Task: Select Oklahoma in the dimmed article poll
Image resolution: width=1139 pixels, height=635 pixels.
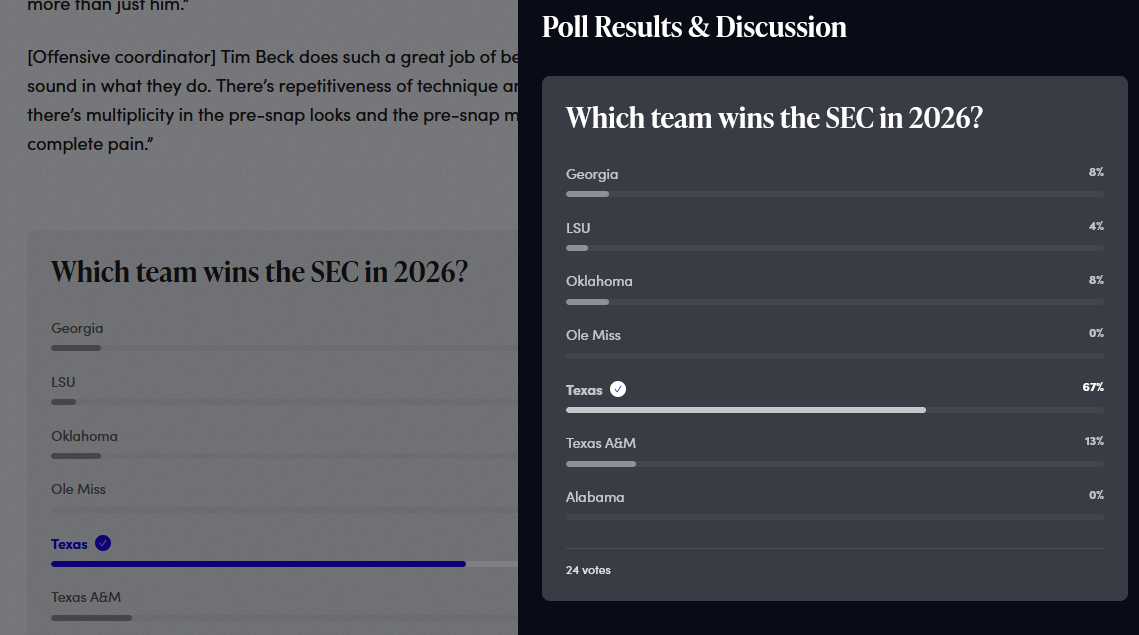Action: pyautogui.click(x=284, y=444)
